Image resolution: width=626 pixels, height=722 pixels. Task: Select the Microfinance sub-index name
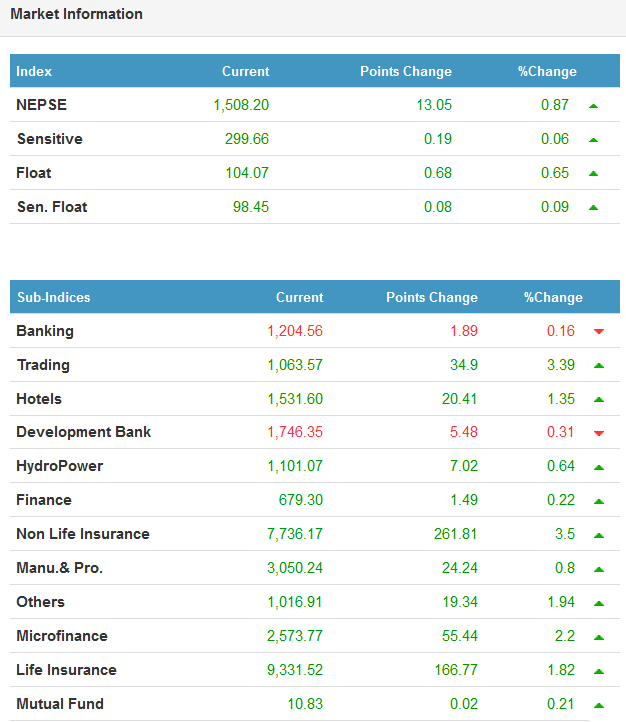62,636
